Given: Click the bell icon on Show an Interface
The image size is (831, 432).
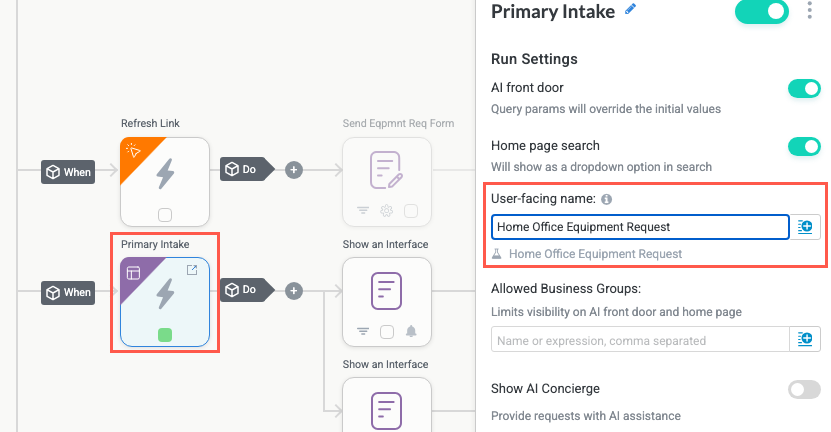Looking at the screenshot, I should [410, 331].
